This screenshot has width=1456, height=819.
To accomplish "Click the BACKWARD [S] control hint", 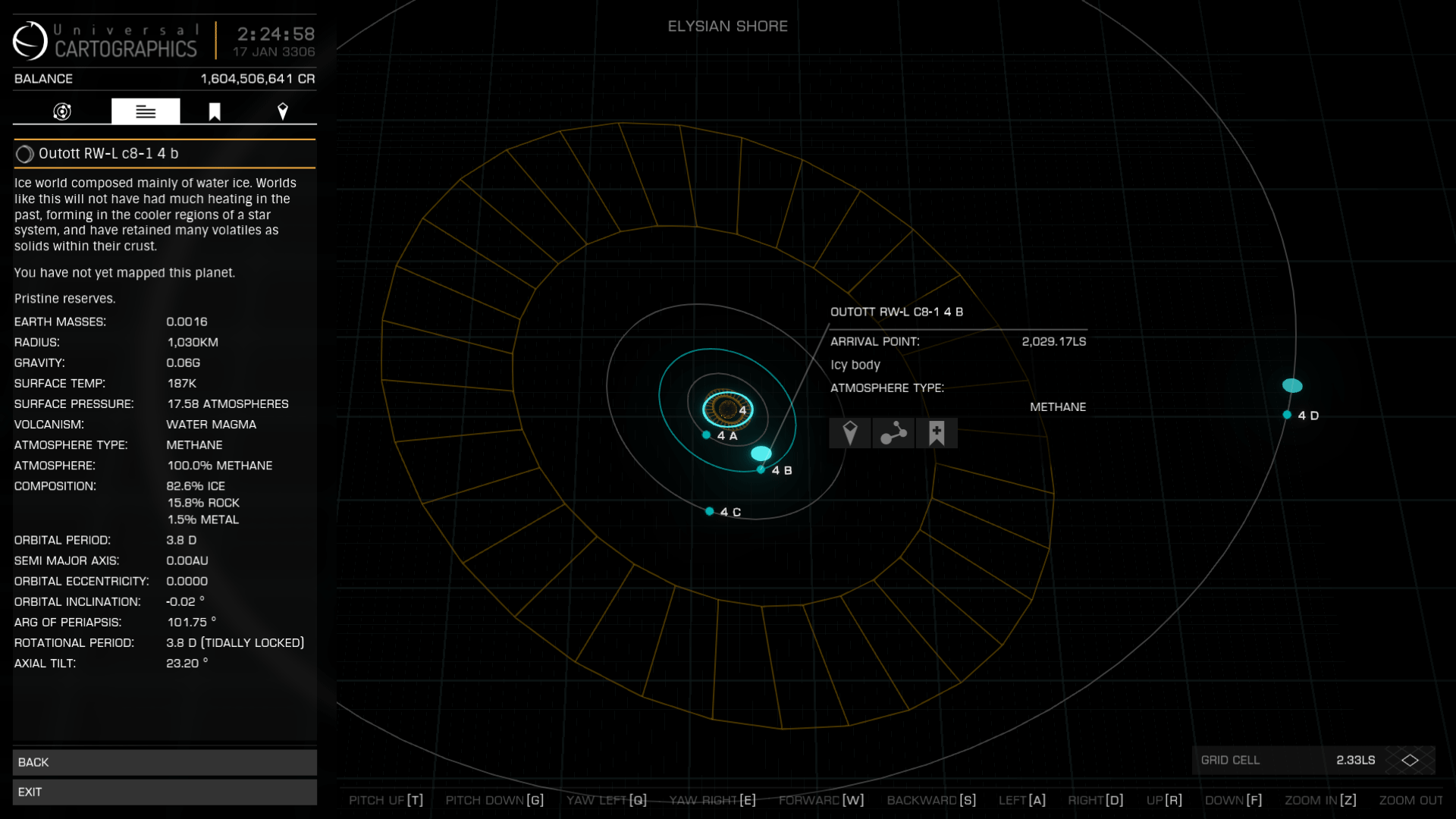I will click(931, 800).
